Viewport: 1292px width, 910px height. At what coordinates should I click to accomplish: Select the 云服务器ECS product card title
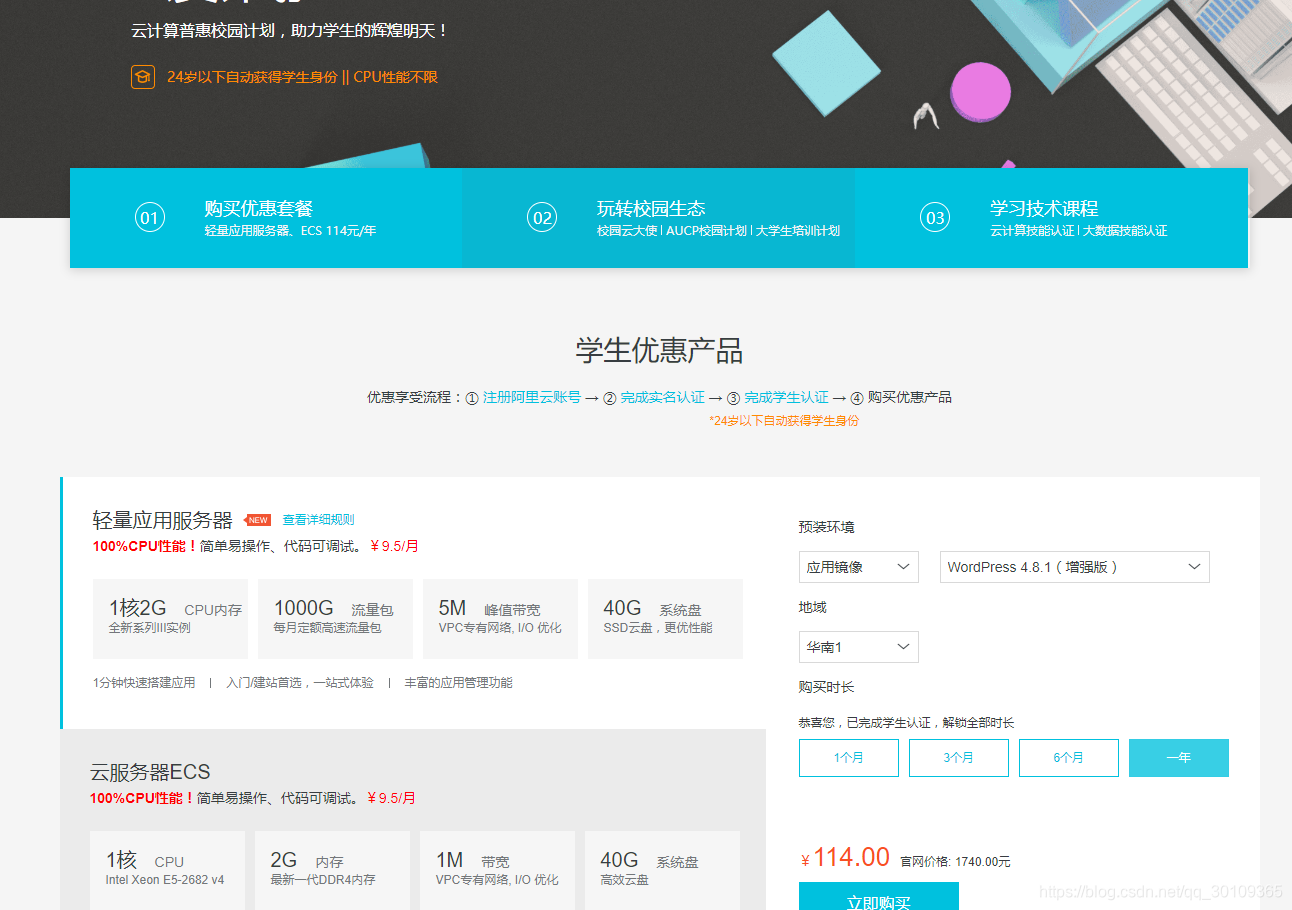click(150, 772)
